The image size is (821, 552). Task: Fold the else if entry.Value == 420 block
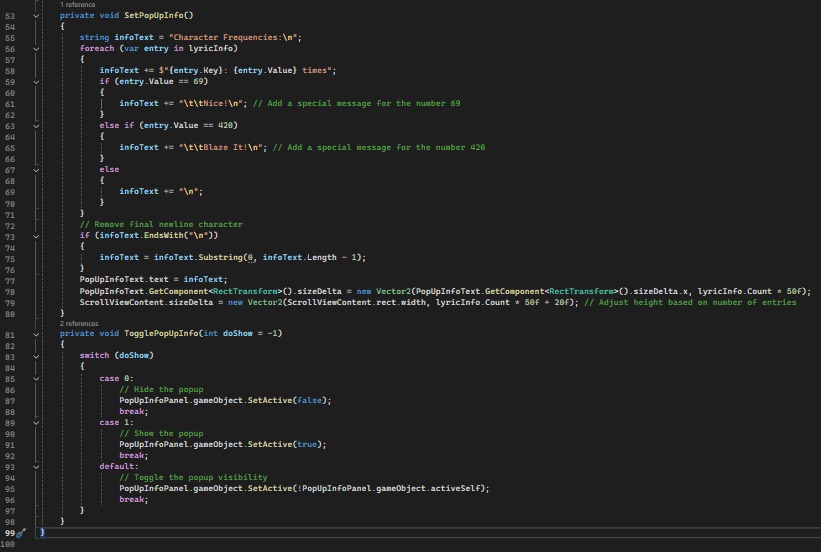pyautogui.click(x=38, y=125)
